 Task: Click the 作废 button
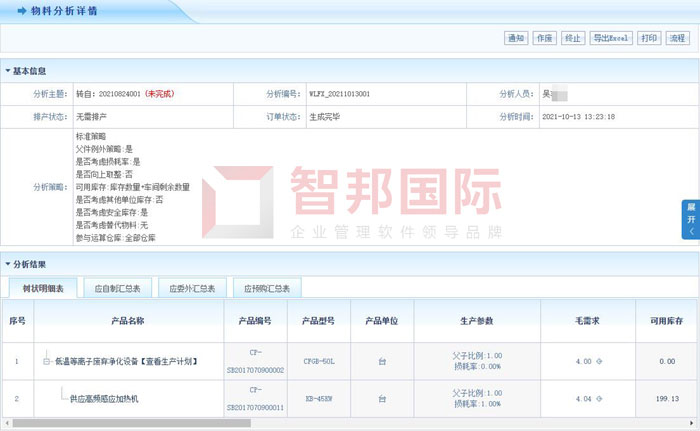[544, 38]
